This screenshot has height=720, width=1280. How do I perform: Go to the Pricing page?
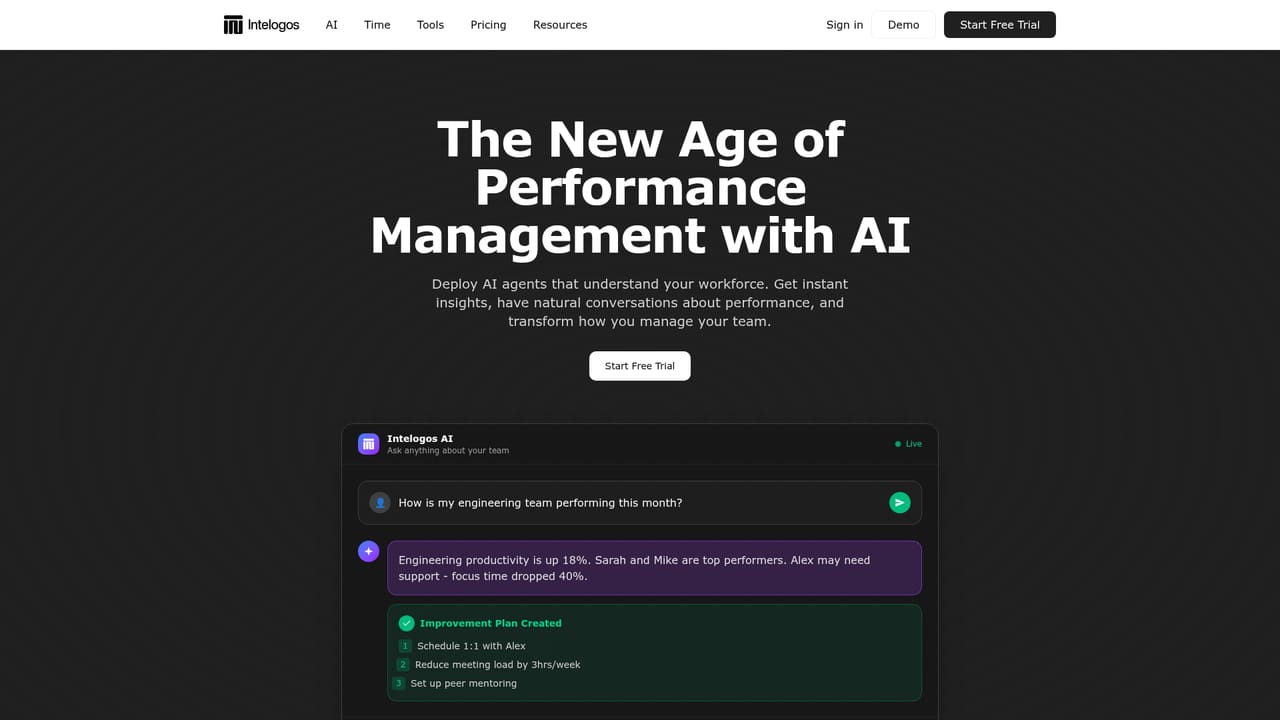(488, 25)
